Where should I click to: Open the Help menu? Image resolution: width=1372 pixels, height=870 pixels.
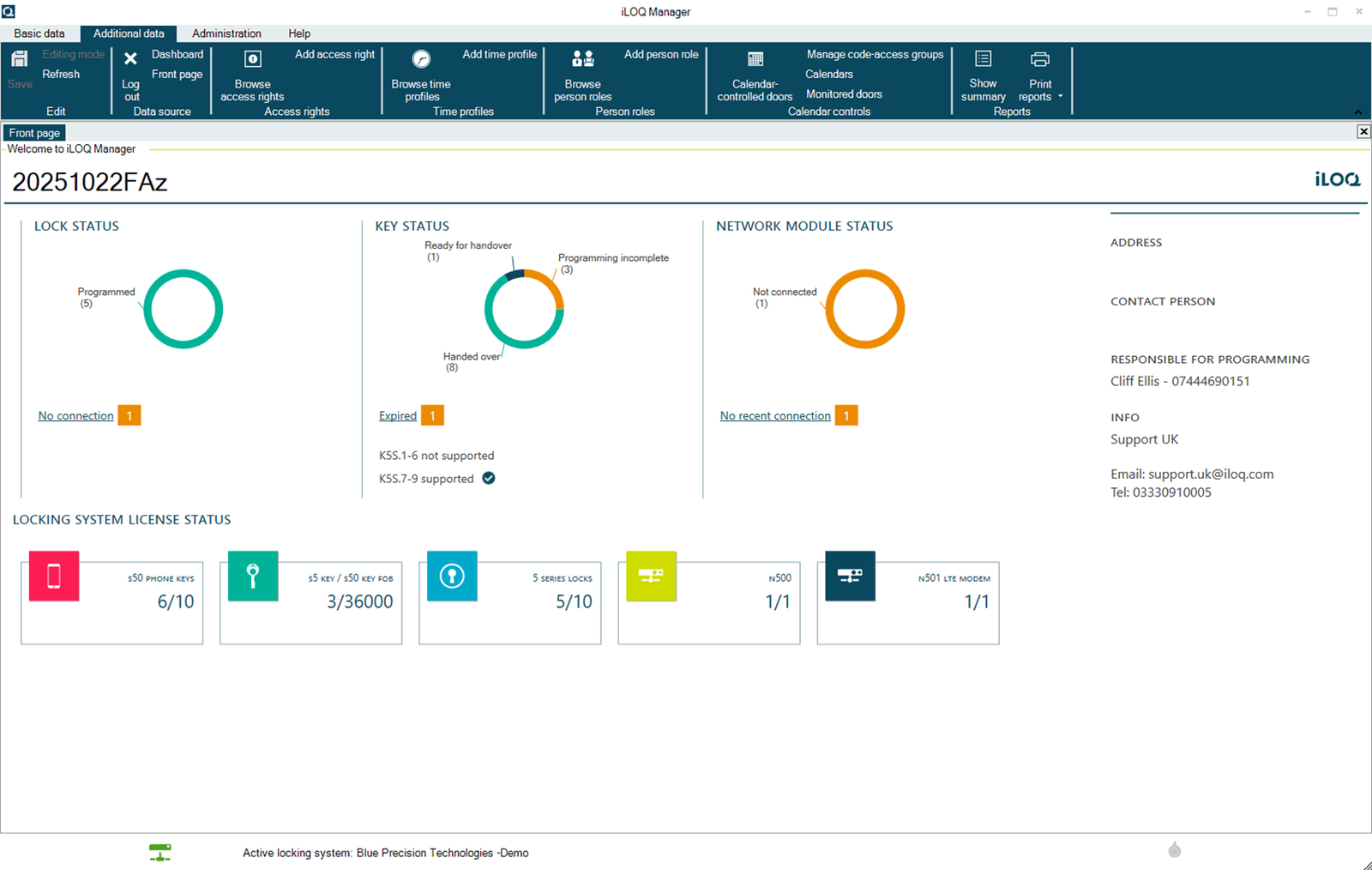pyautogui.click(x=299, y=33)
